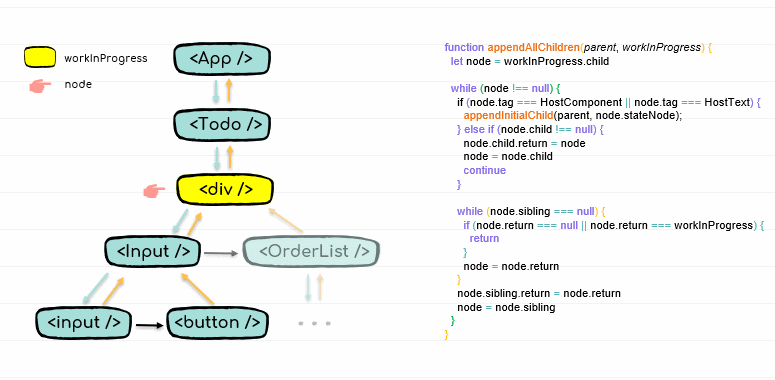Viewport: 775px width, 380px height.
Task: Click the yellow <div /> node
Action: coord(225,189)
